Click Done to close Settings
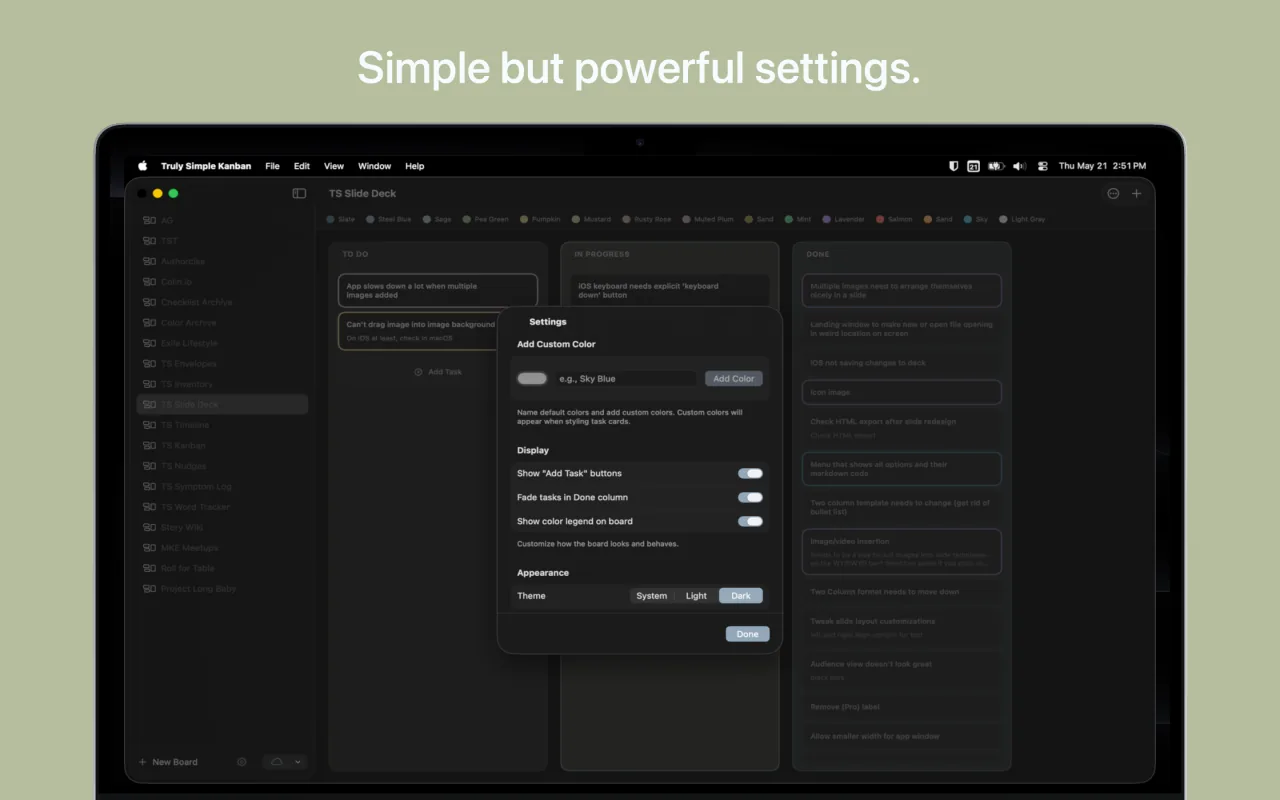The height and width of the screenshot is (800, 1280). pyautogui.click(x=748, y=634)
